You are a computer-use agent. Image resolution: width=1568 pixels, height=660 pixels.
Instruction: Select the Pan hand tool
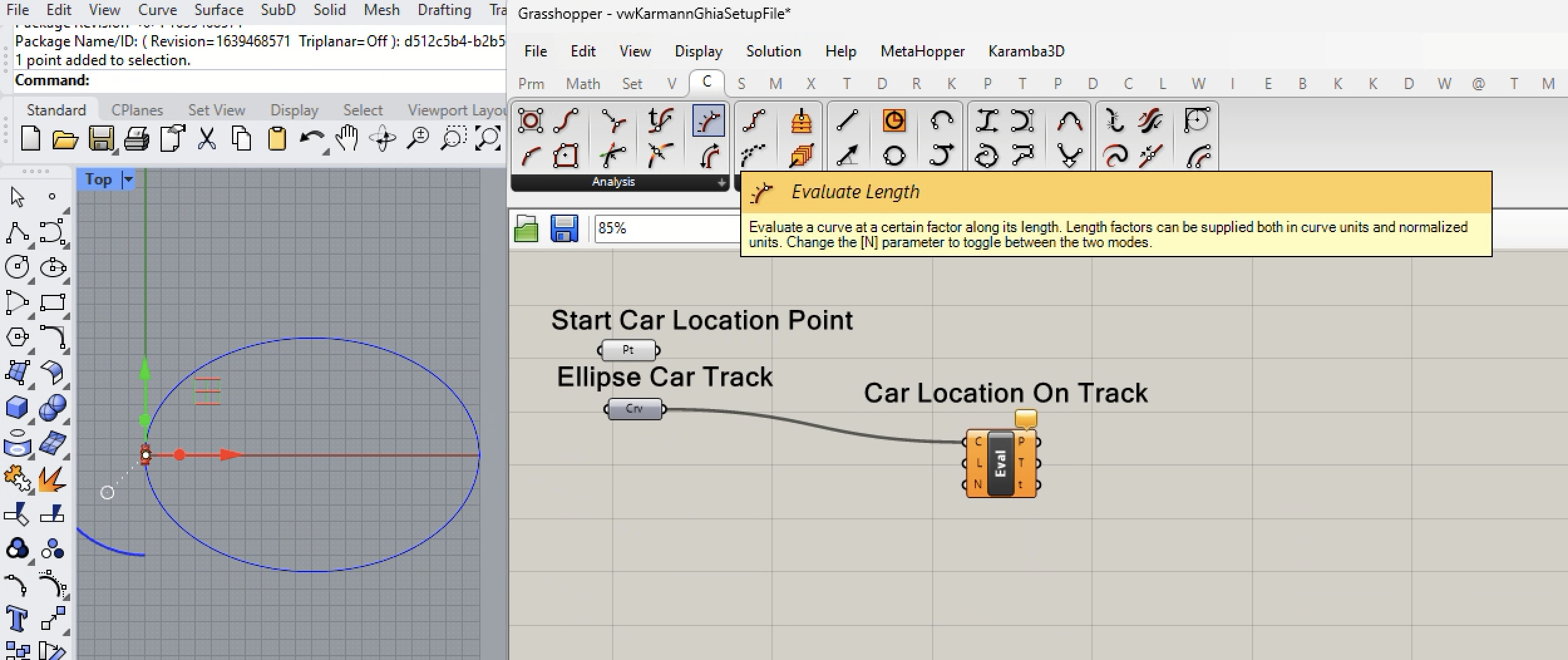coord(346,139)
